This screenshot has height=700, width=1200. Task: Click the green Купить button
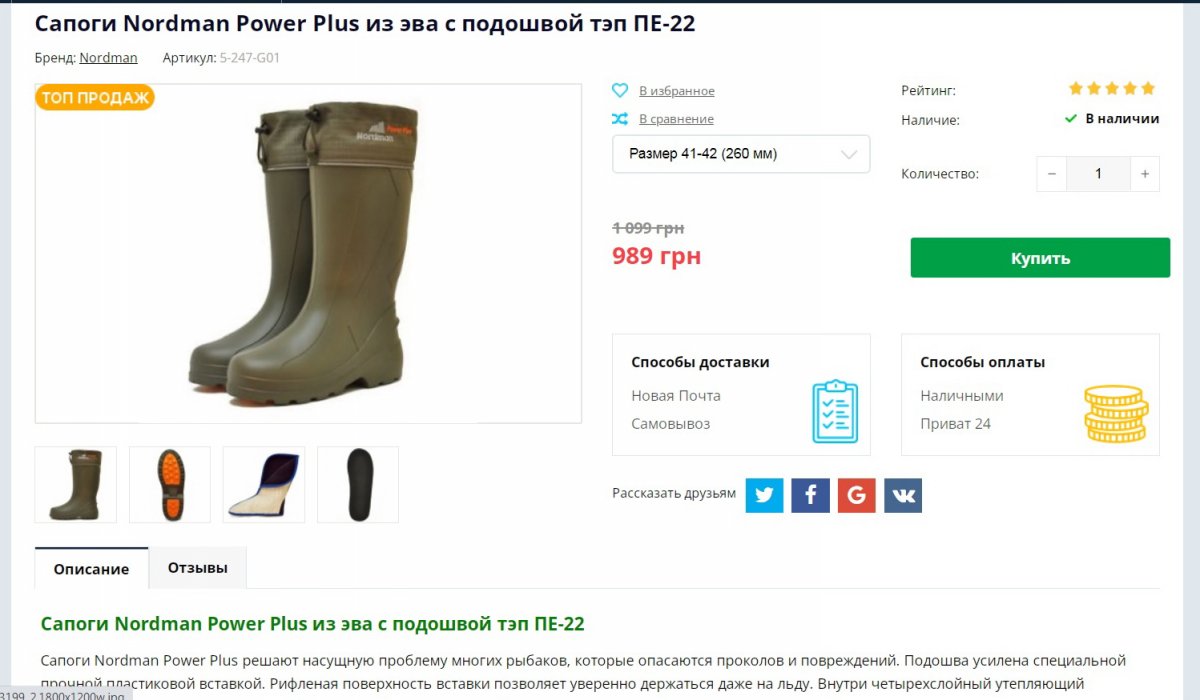point(1040,258)
